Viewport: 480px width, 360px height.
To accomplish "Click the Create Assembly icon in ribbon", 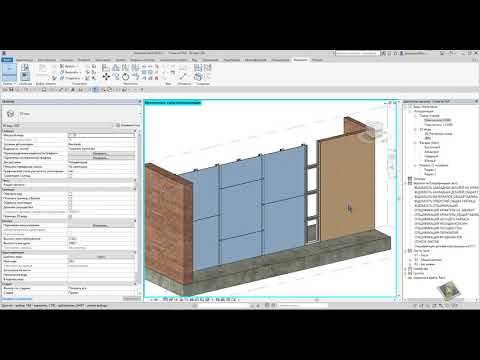I will tap(198, 68).
